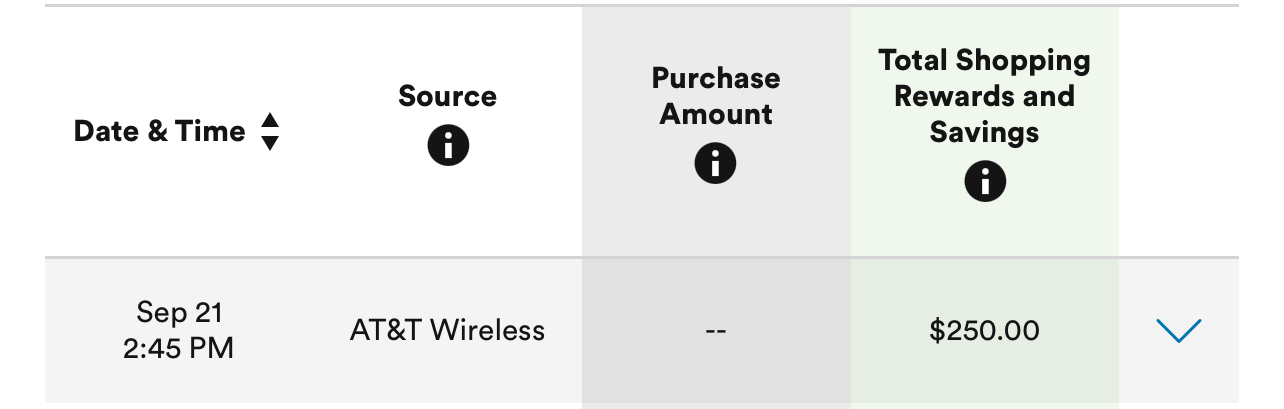Click empty header cell above blue chevron
This screenshot has height=409, width=1284.
coord(1178,131)
